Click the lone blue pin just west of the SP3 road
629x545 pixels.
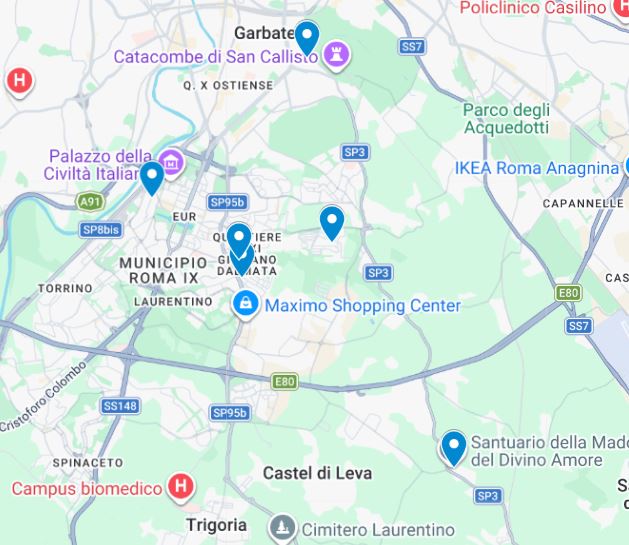click(x=332, y=223)
